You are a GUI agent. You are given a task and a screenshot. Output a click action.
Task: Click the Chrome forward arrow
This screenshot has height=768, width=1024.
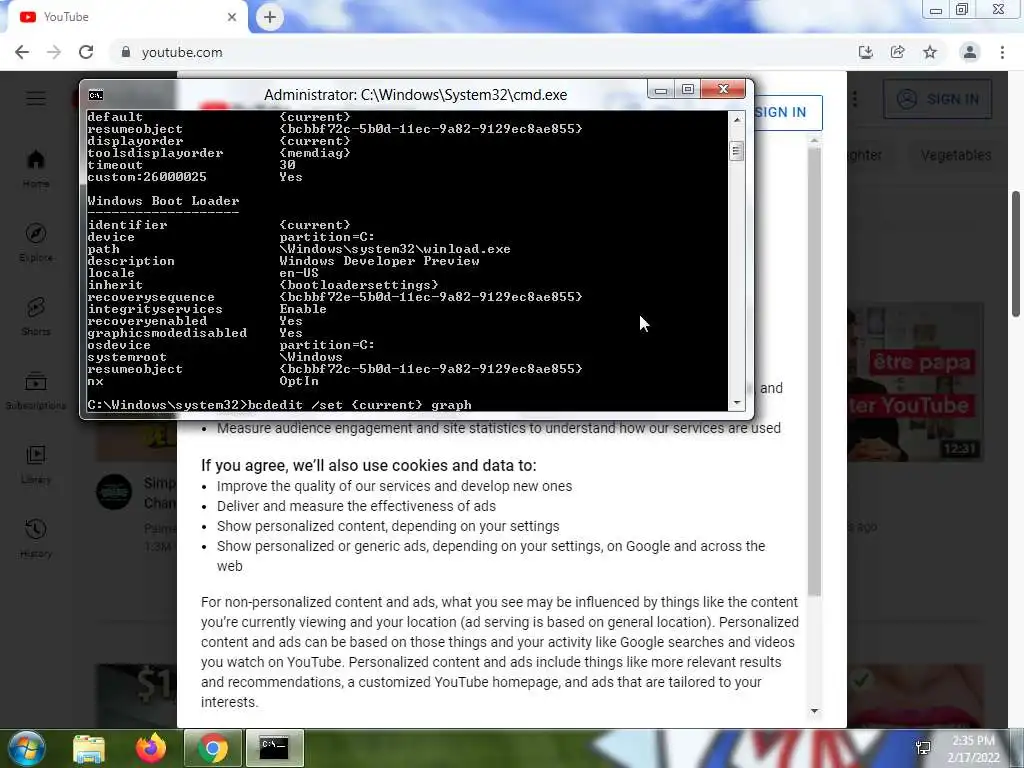[54, 52]
